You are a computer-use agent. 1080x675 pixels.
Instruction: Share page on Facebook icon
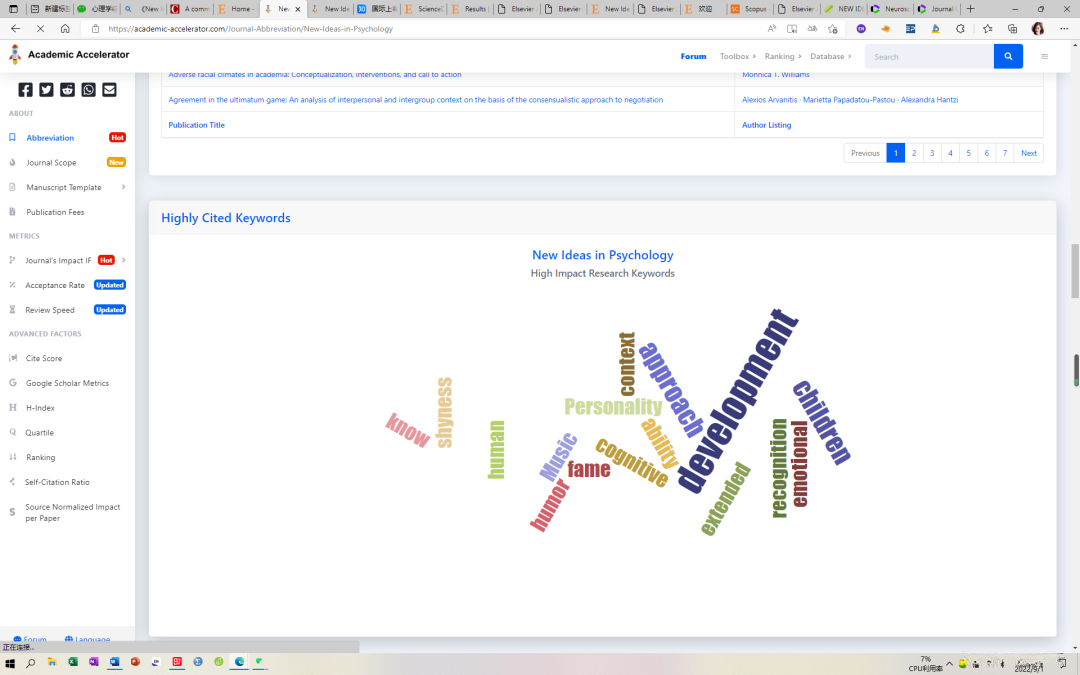[25, 90]
